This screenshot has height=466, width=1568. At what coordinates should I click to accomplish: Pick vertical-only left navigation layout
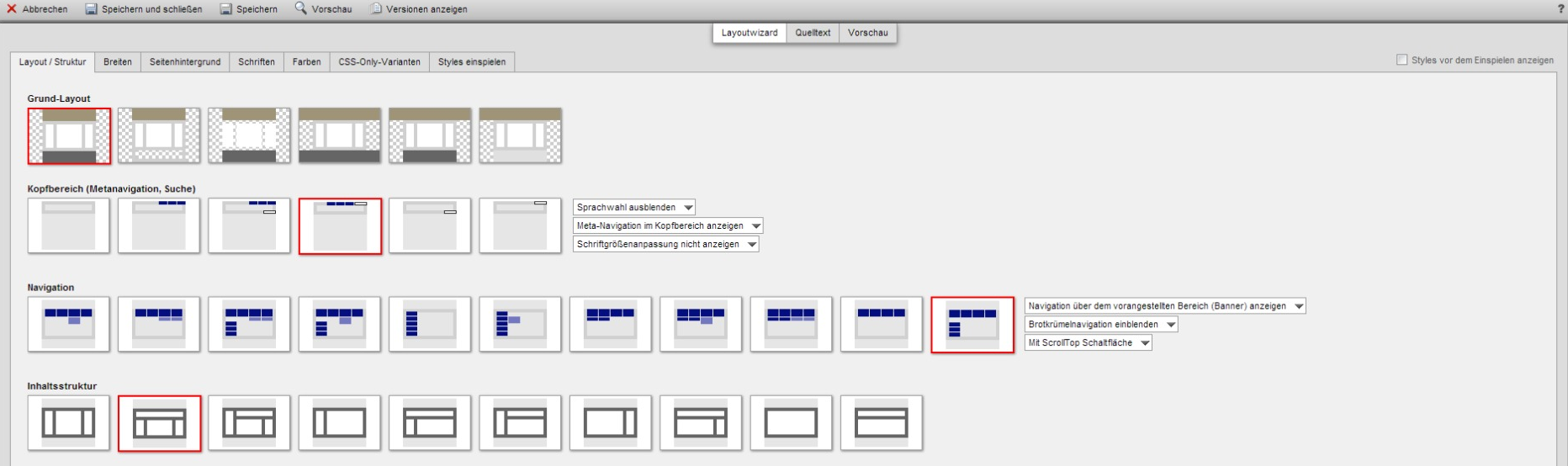pyautogui.click(x=430, y=324)
